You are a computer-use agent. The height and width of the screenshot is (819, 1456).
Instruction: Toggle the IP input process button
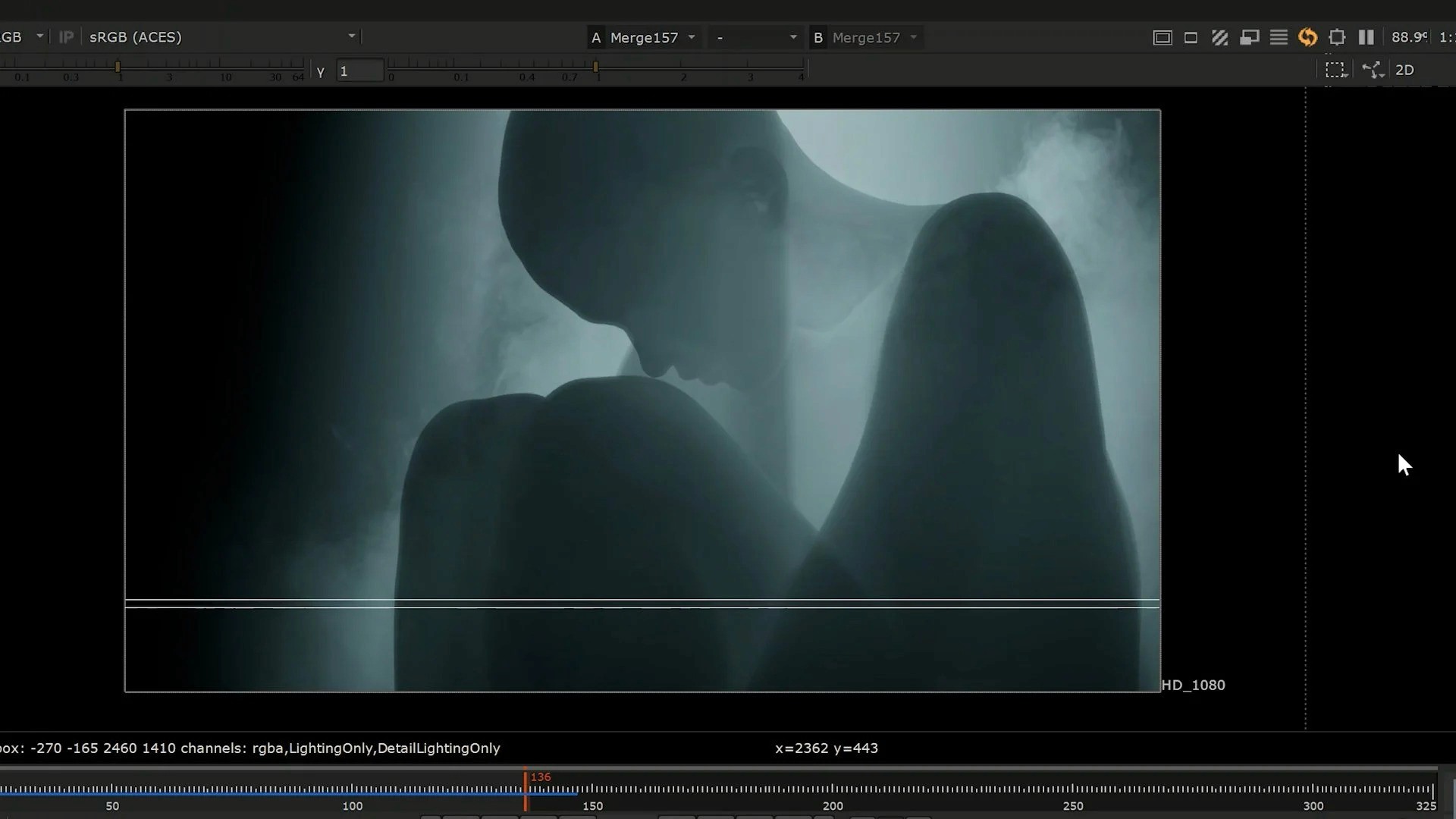tap(66, 37)
